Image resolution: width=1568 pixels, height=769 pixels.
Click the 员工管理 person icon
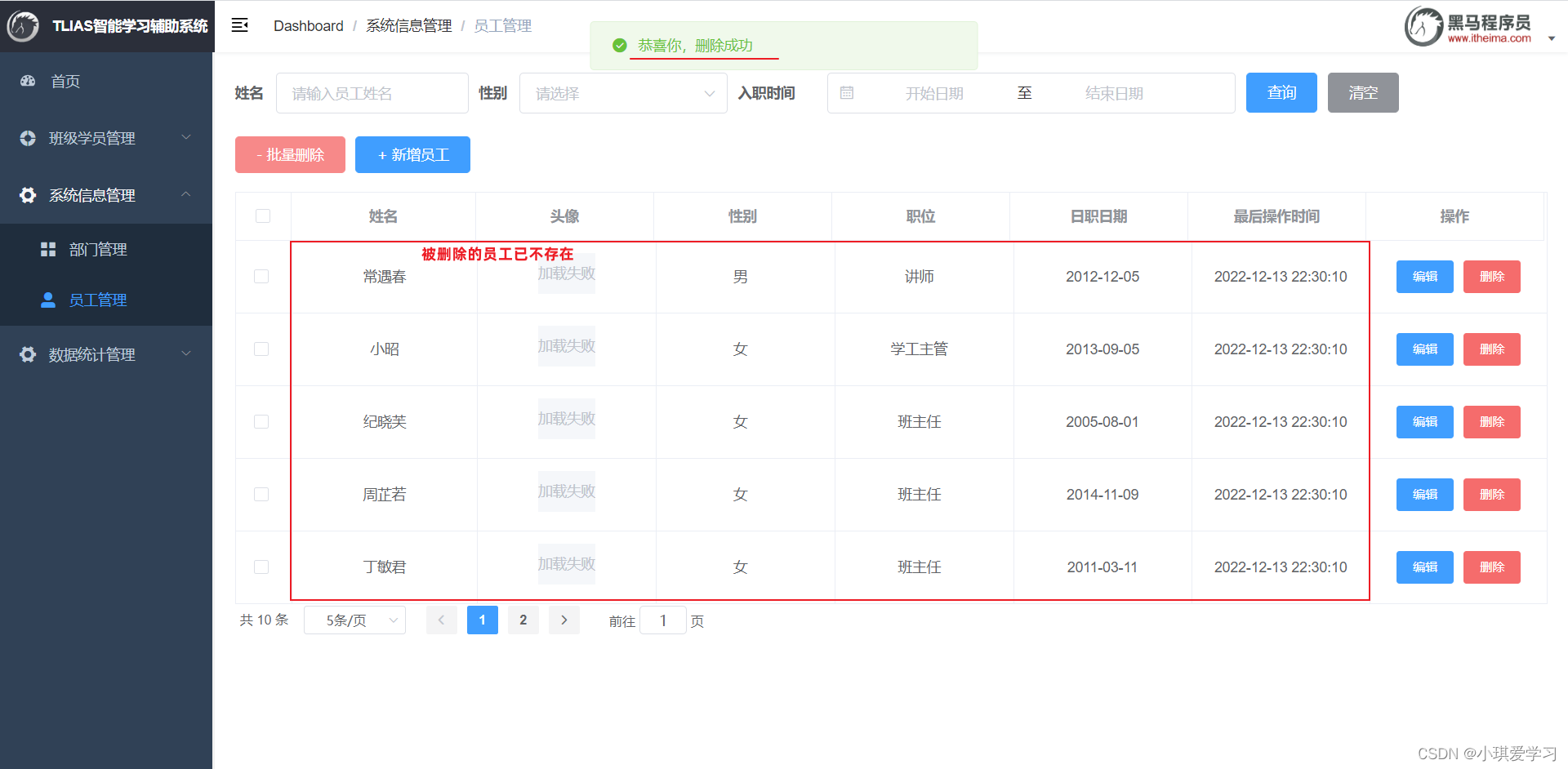(x=48, y=300)
